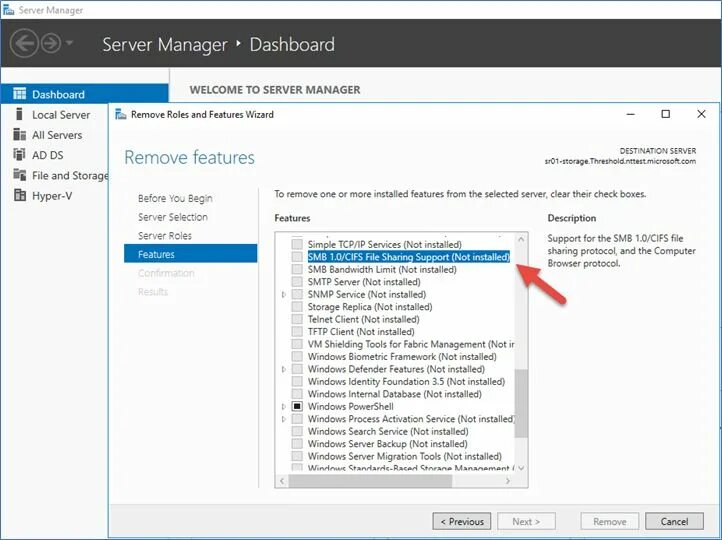Toggle Windows Biometric Framework checkbox
Screen dimensions: 722x540
click(x=297, y=356)
